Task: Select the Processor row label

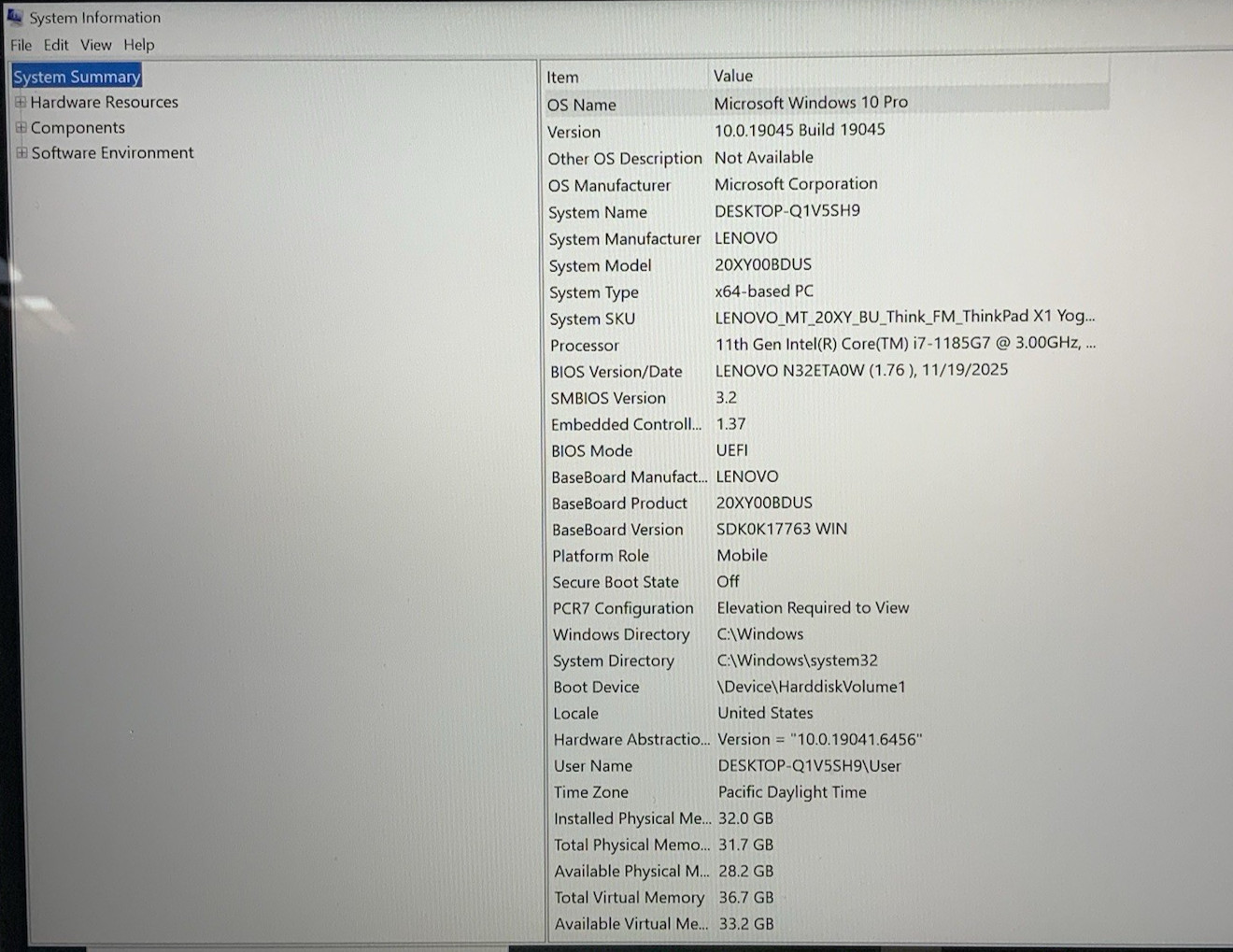Action: [584, 346]
